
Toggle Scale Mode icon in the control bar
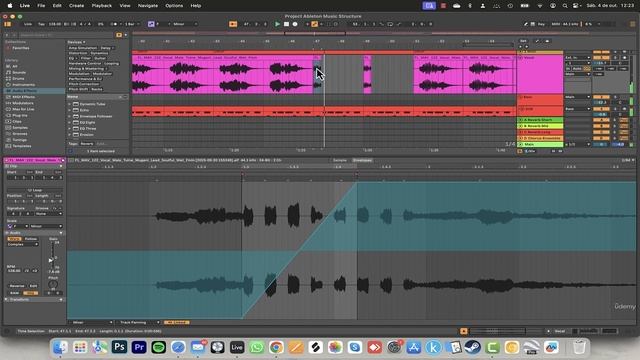(x=151, y=24)
